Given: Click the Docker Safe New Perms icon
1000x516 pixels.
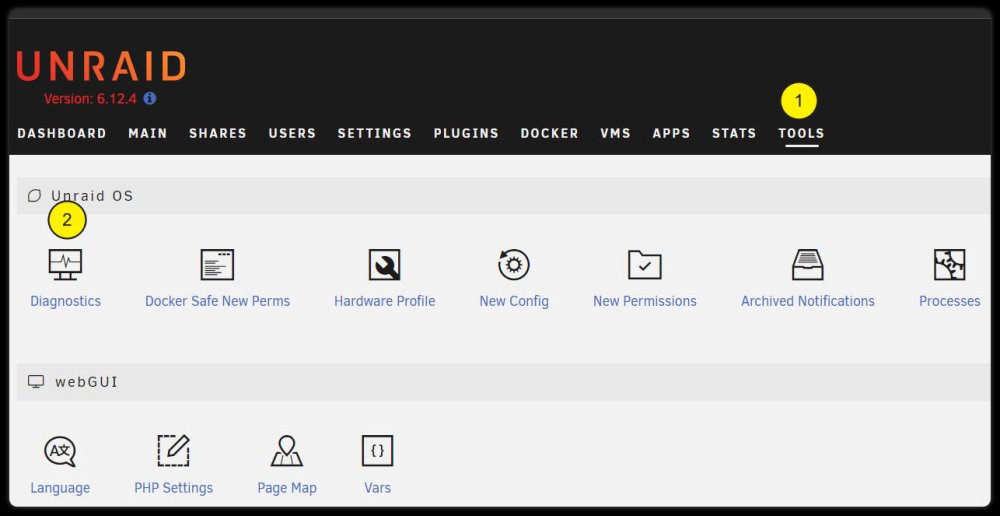Looking at the screenshot, I should pyautogui.click(x=217, y=265).
